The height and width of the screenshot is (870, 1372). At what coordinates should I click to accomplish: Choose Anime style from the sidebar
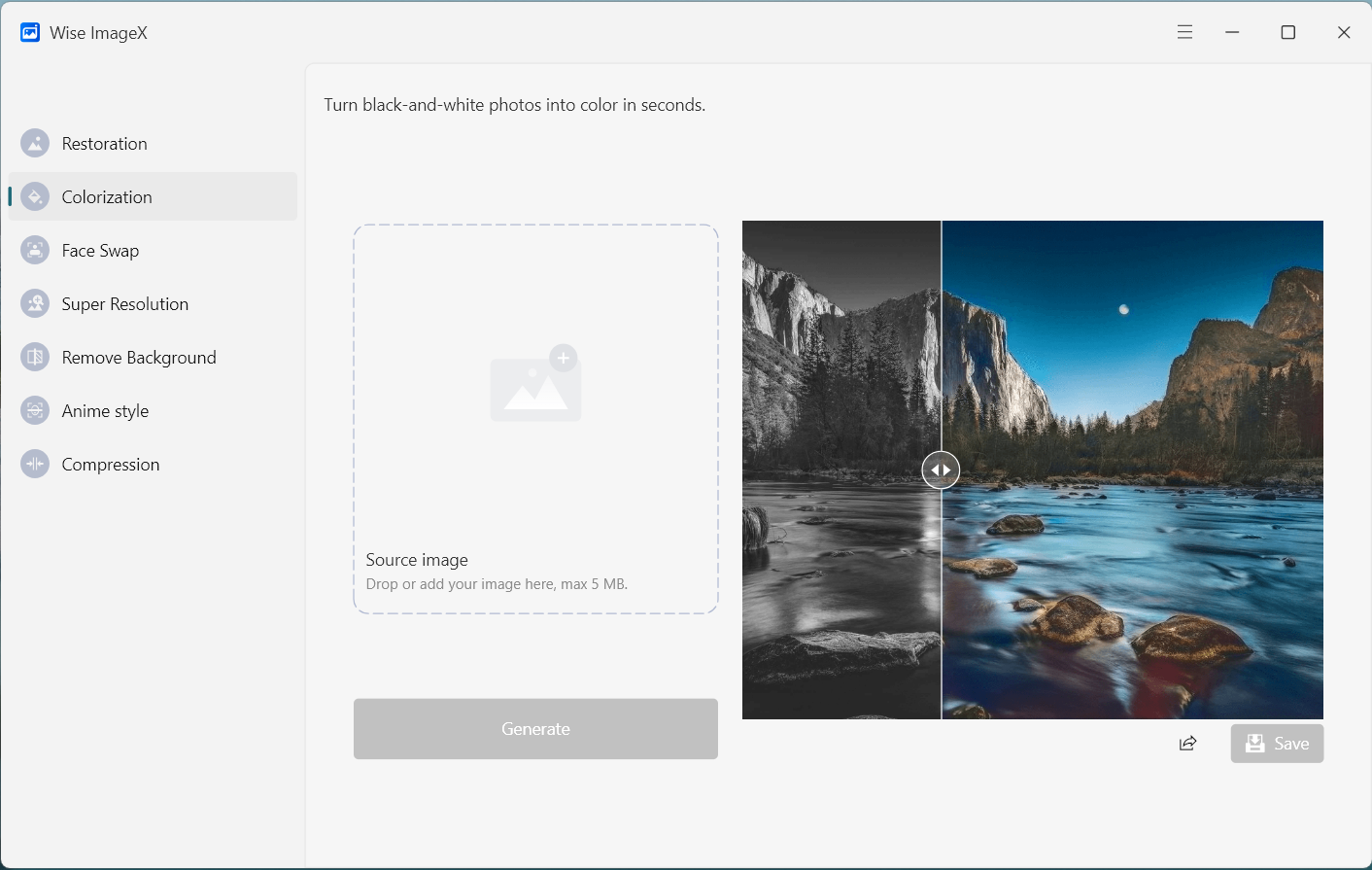pos(153,411)
